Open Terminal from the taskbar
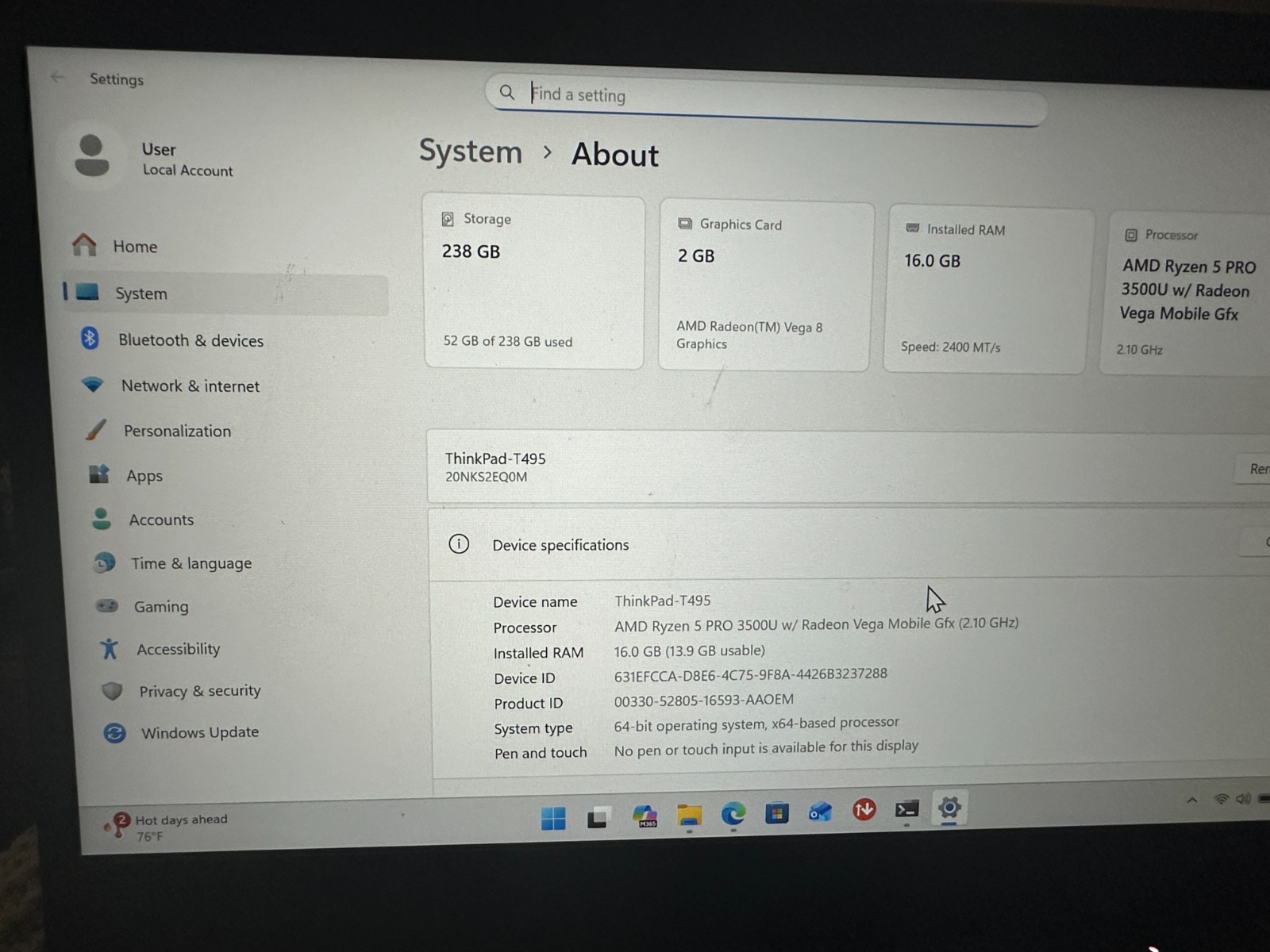 (x=906, y=809)
